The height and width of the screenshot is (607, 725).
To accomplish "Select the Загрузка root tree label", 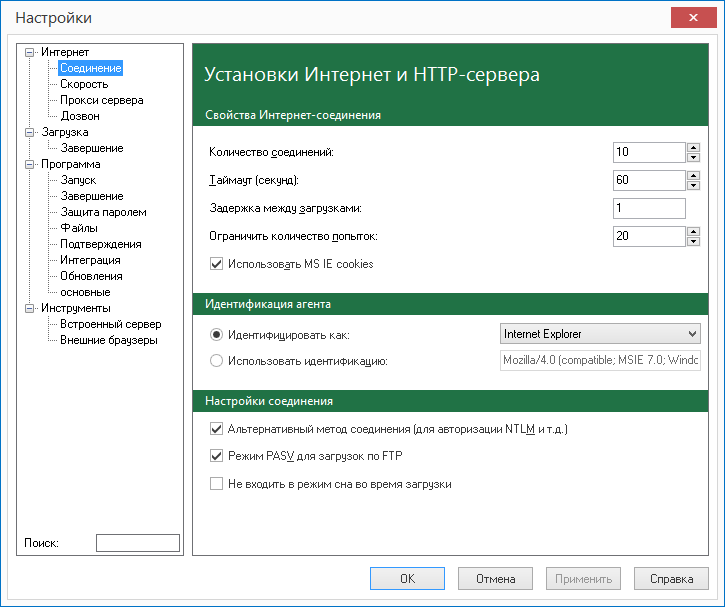I will [65, 132].
